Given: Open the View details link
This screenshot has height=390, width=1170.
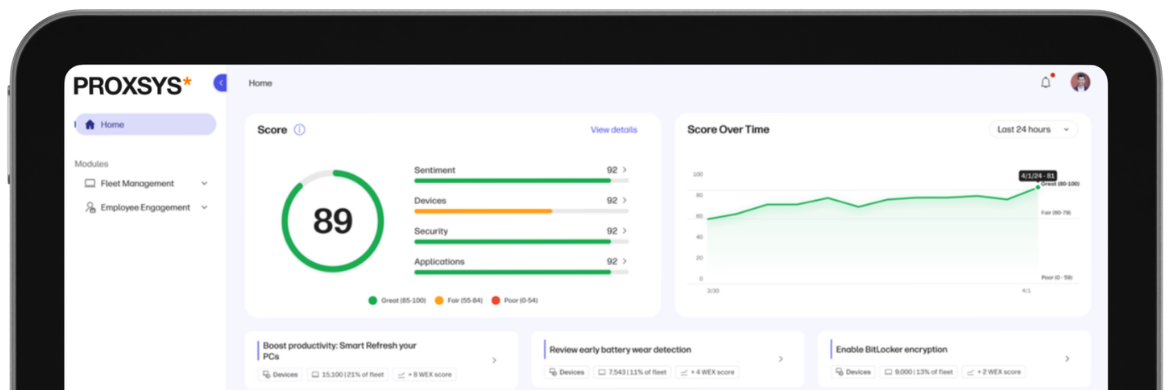Looking at the screenshot, I should click(x=614, y=130).
